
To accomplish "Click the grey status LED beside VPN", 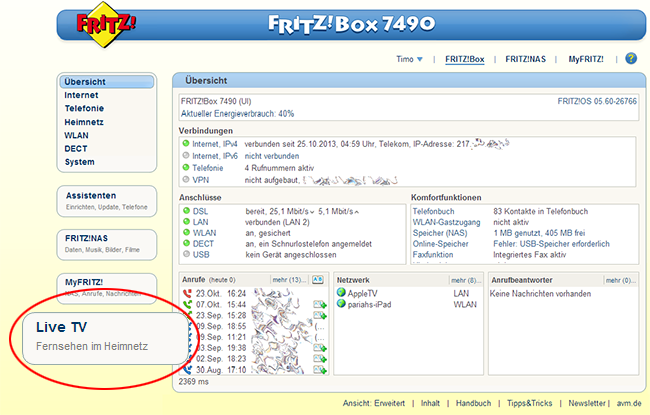I will click(x=186, y=180).
